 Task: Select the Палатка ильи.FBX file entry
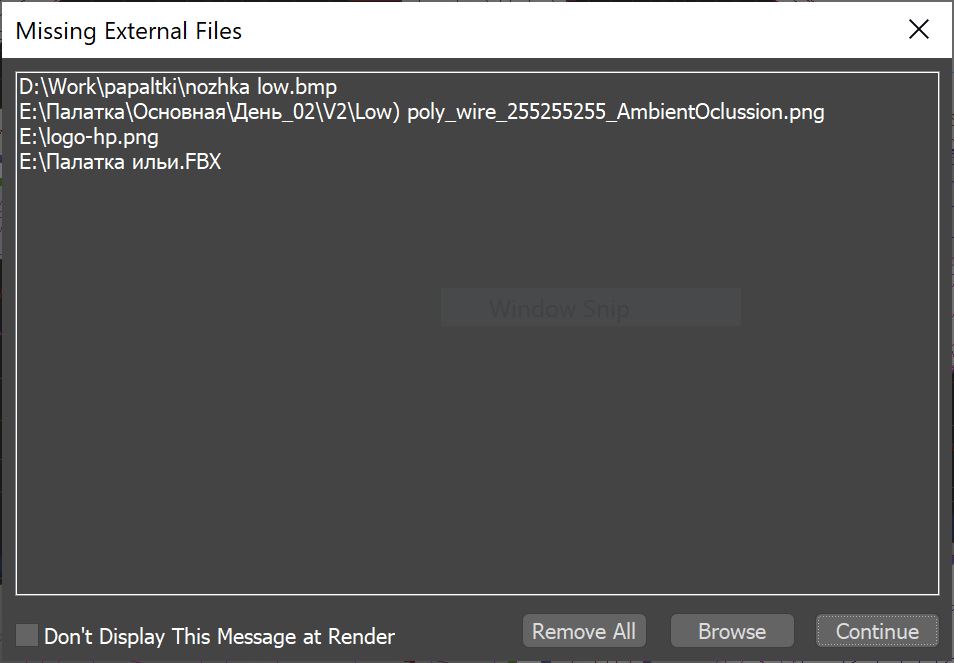120,162
